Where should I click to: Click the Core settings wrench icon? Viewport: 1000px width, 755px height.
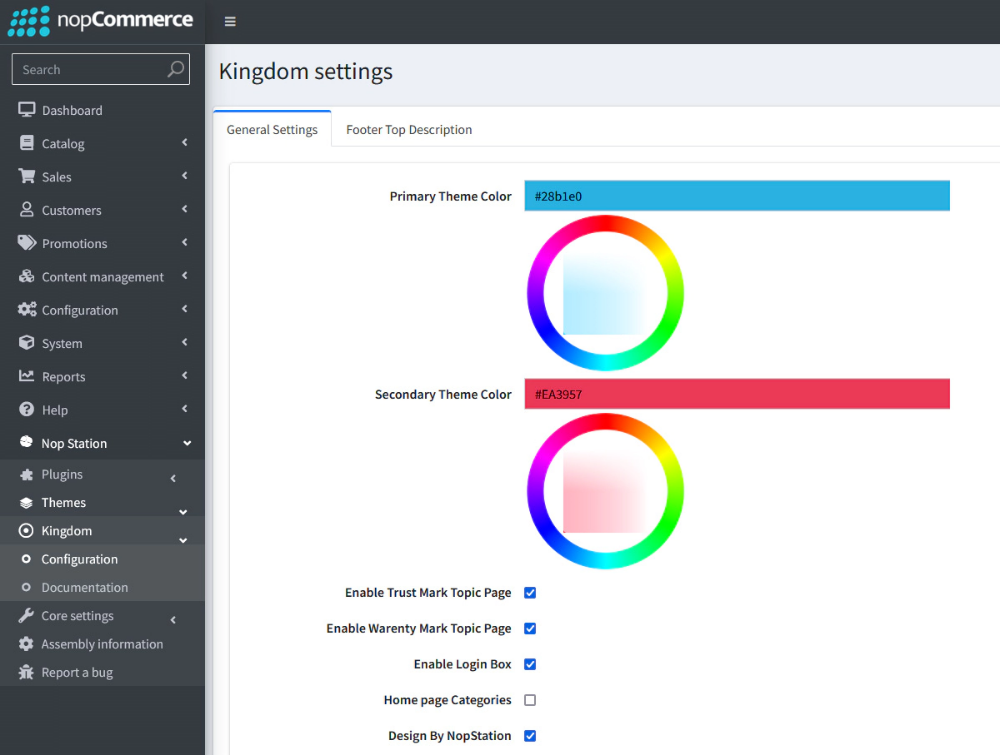[x=24, y=615]
